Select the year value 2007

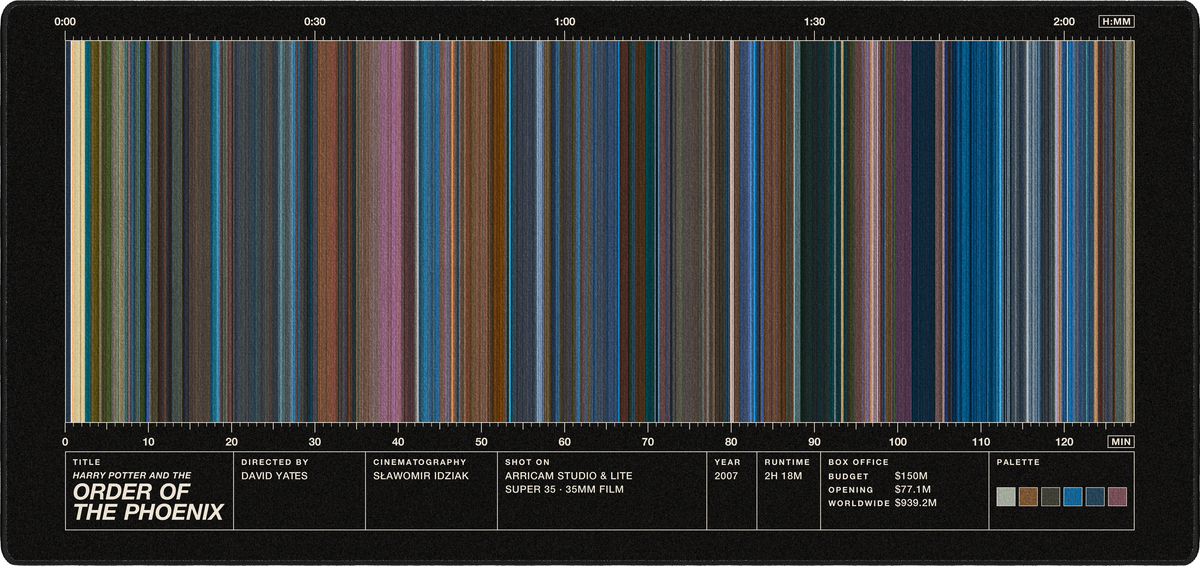tap(726, 476)
